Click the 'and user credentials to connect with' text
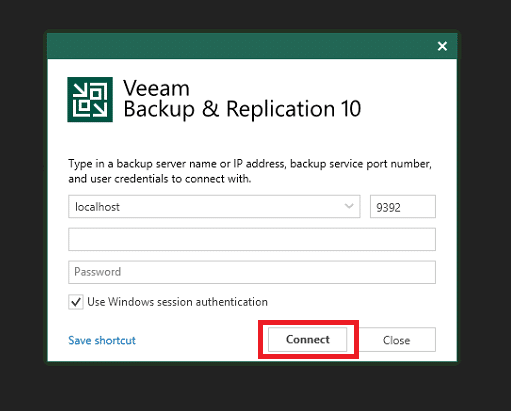The width and height of the screenshot is (512, 411). pos(159,179)
